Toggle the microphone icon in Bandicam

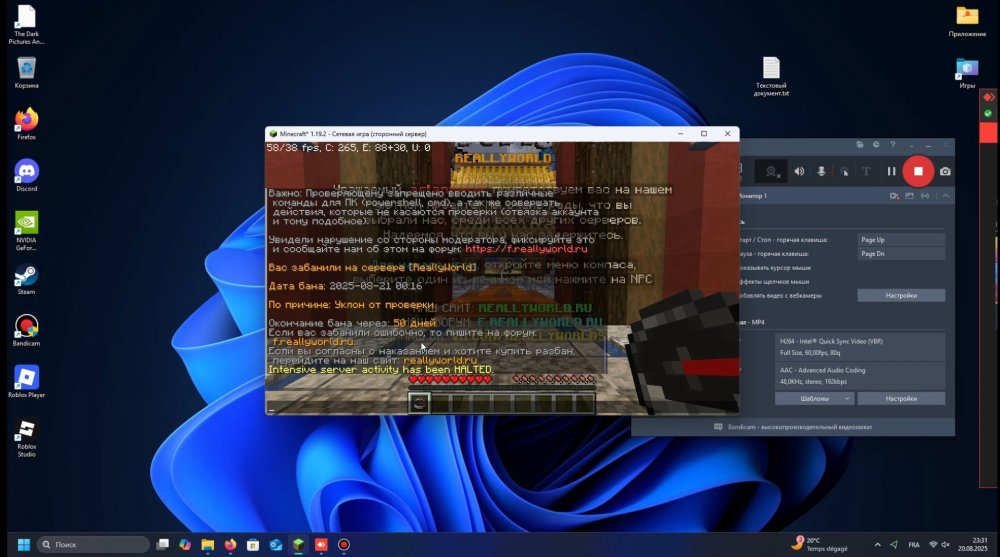pos(821,171)
